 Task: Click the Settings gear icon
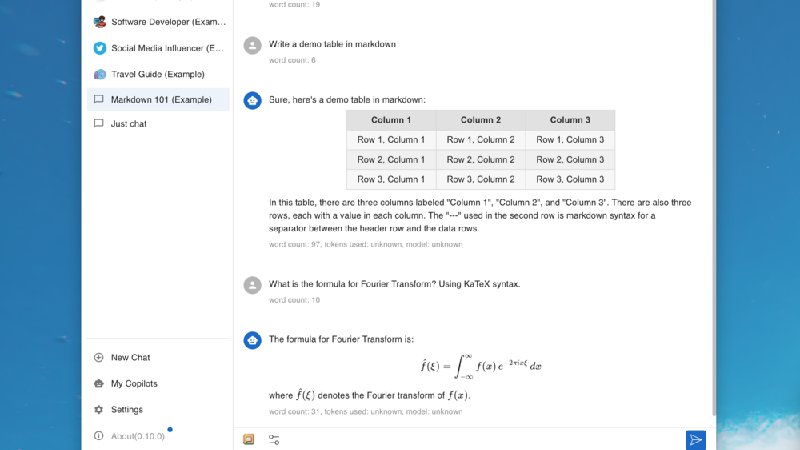click(x=98, y=410)
